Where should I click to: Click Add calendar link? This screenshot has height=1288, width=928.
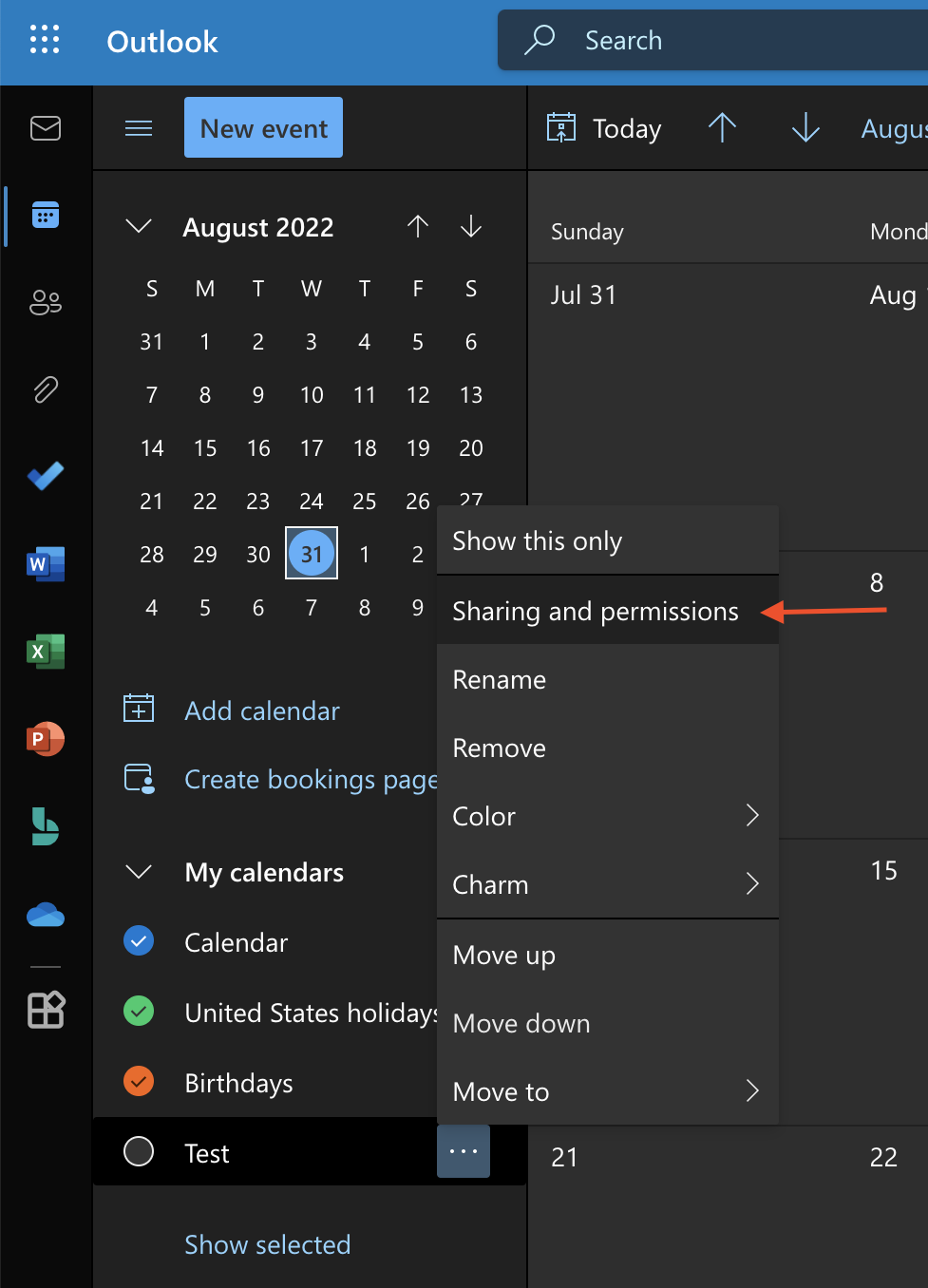pyautogui.click(x=262, y=710)
